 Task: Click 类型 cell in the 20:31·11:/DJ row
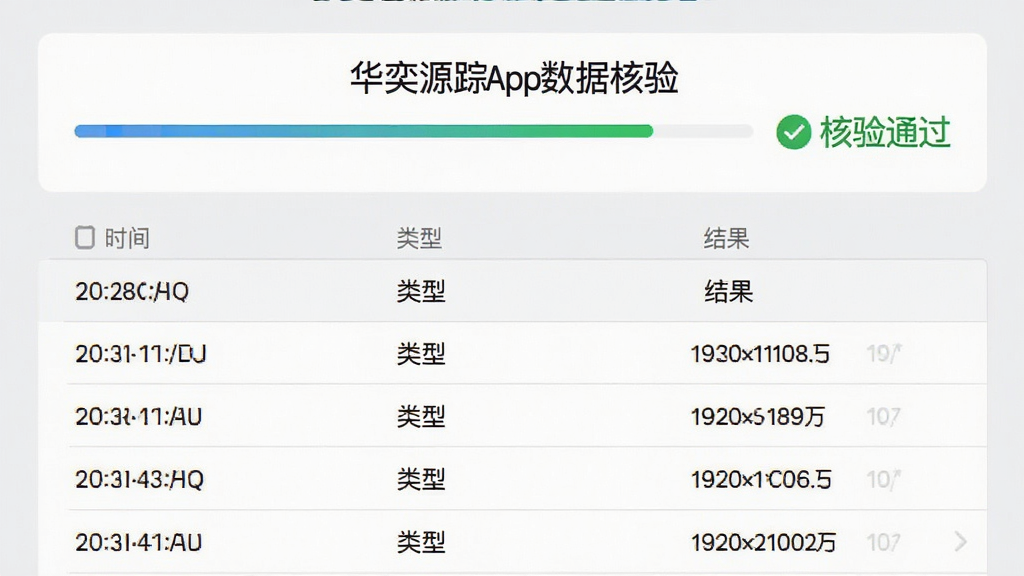pos(421,354)
